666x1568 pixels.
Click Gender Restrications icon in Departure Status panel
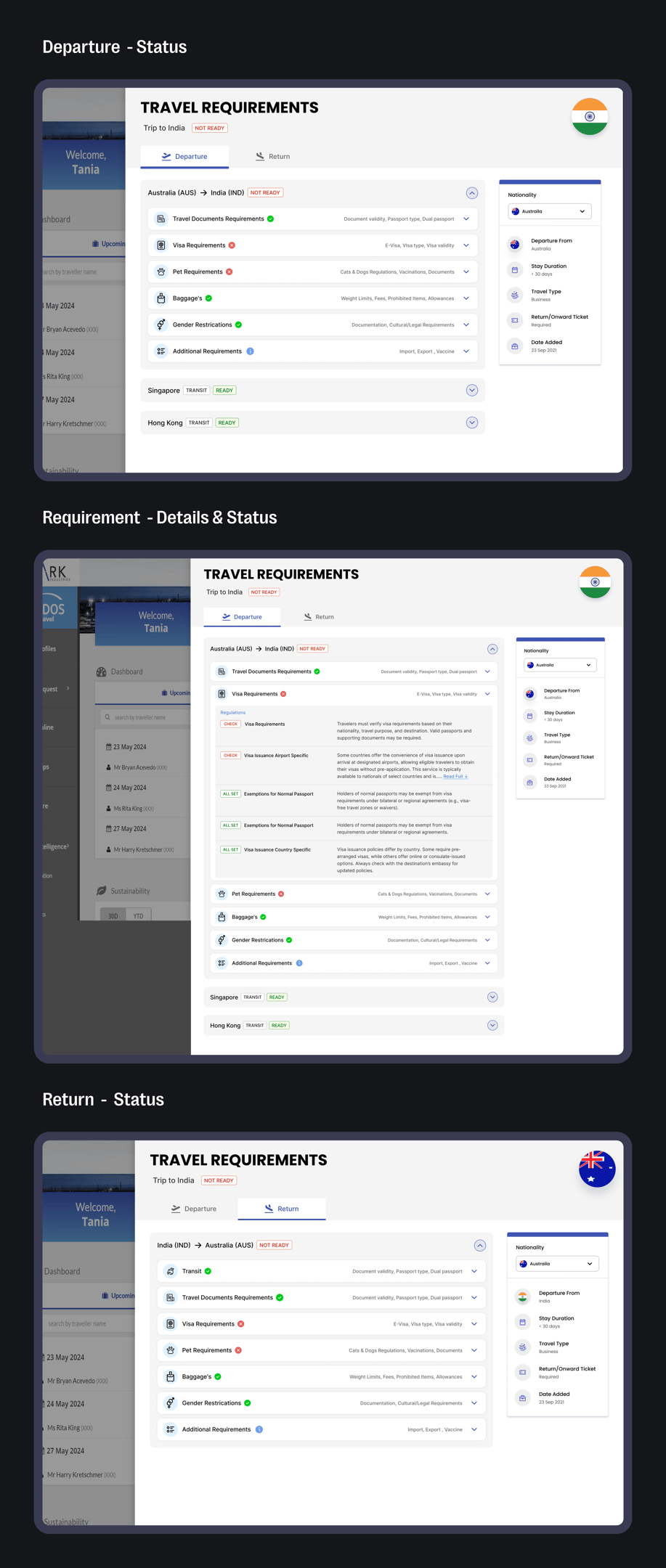(161, 324)
